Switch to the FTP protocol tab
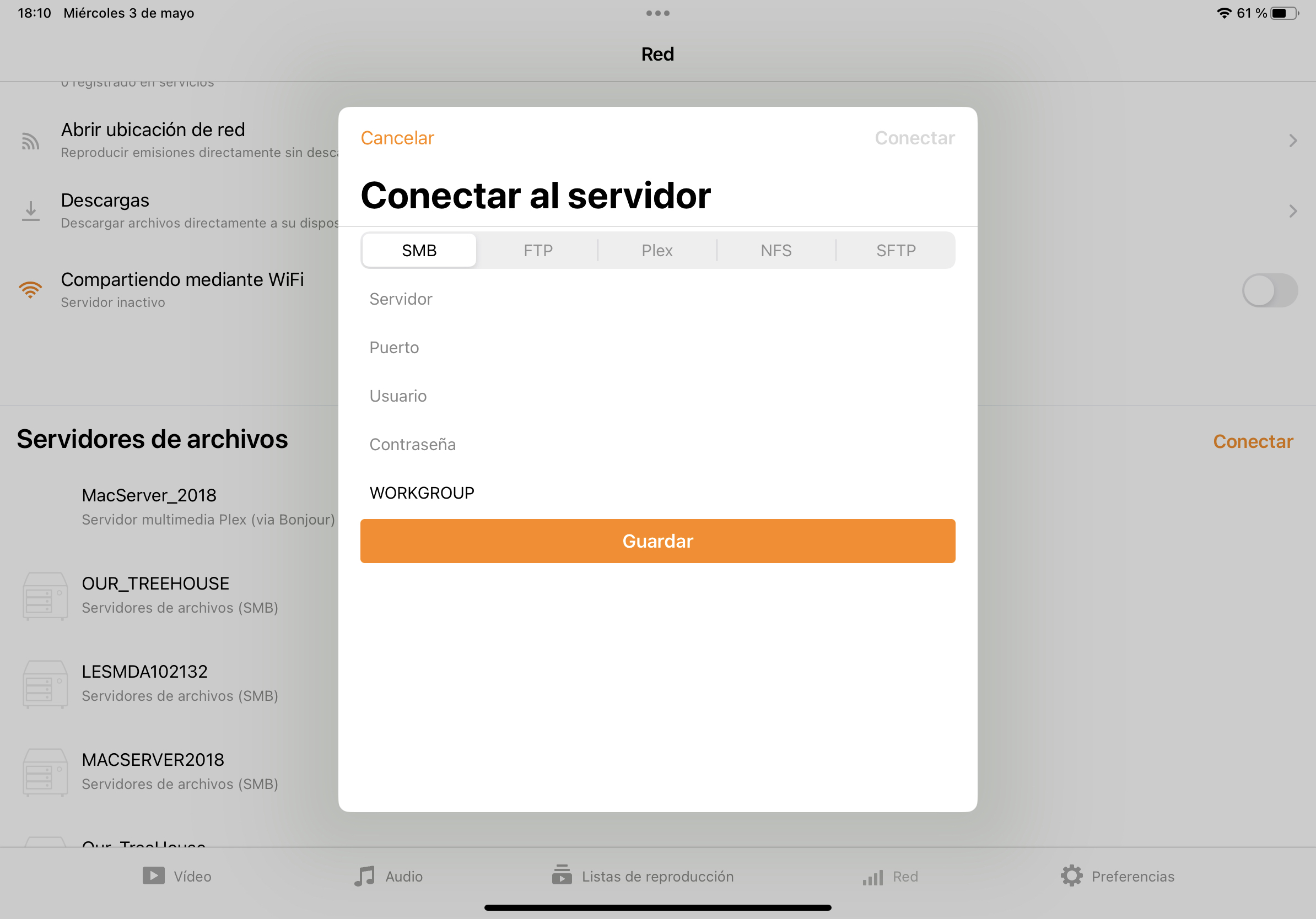Image resolution: width=1316 pixels, height=919 pixels. pyautogui.click(x=538, y=250)
